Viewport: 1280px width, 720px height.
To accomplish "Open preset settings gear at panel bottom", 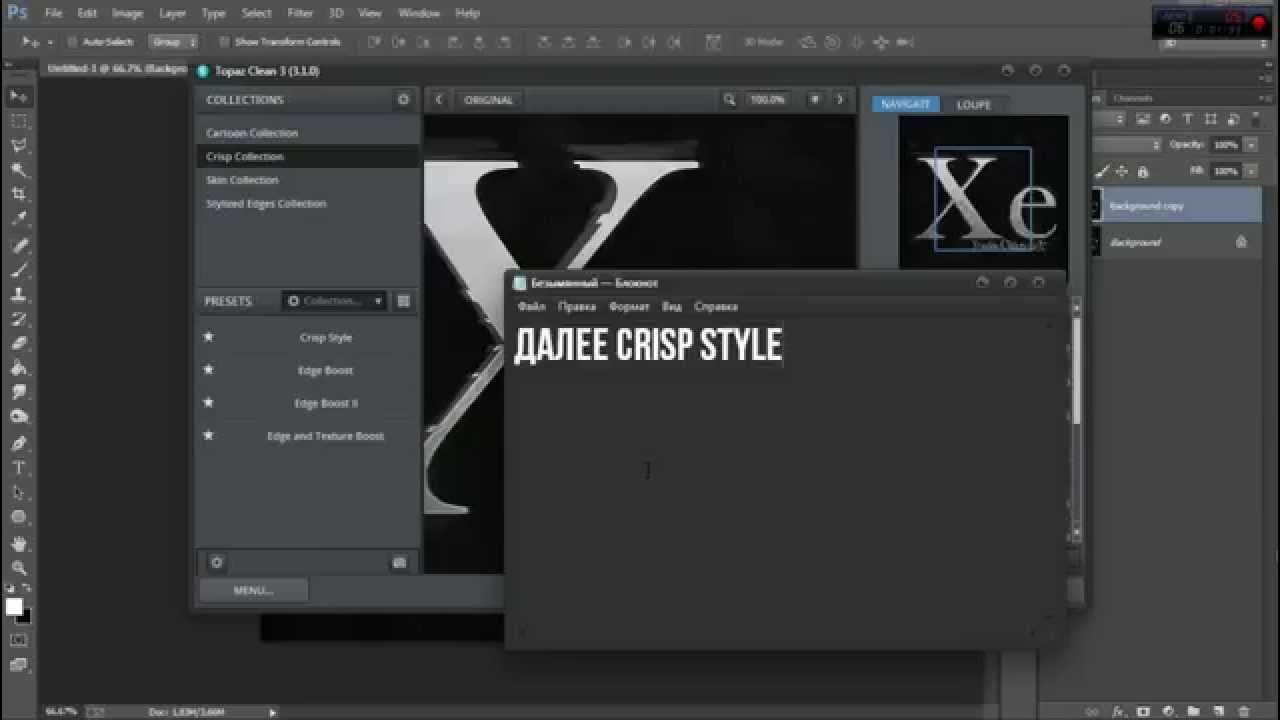I will (x=217, y=563).
